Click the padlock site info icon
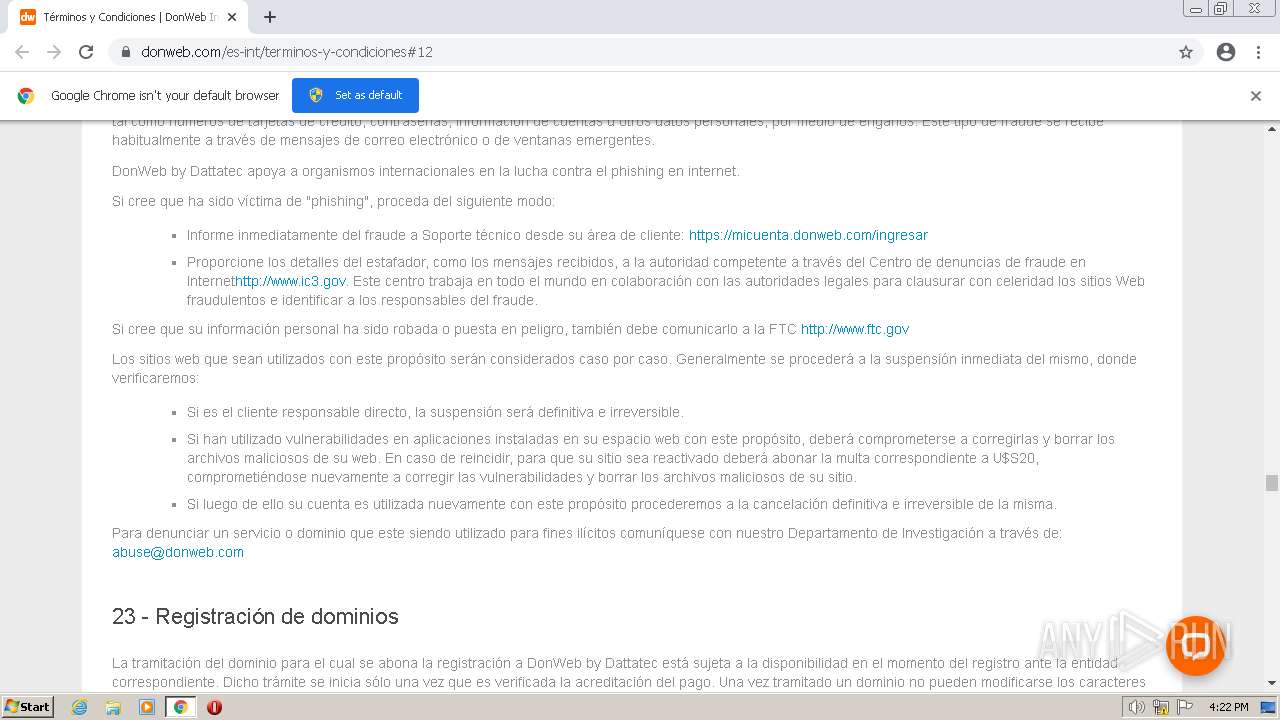The height and width of the screenshot is (720, 1280). (x=126, y=52)
